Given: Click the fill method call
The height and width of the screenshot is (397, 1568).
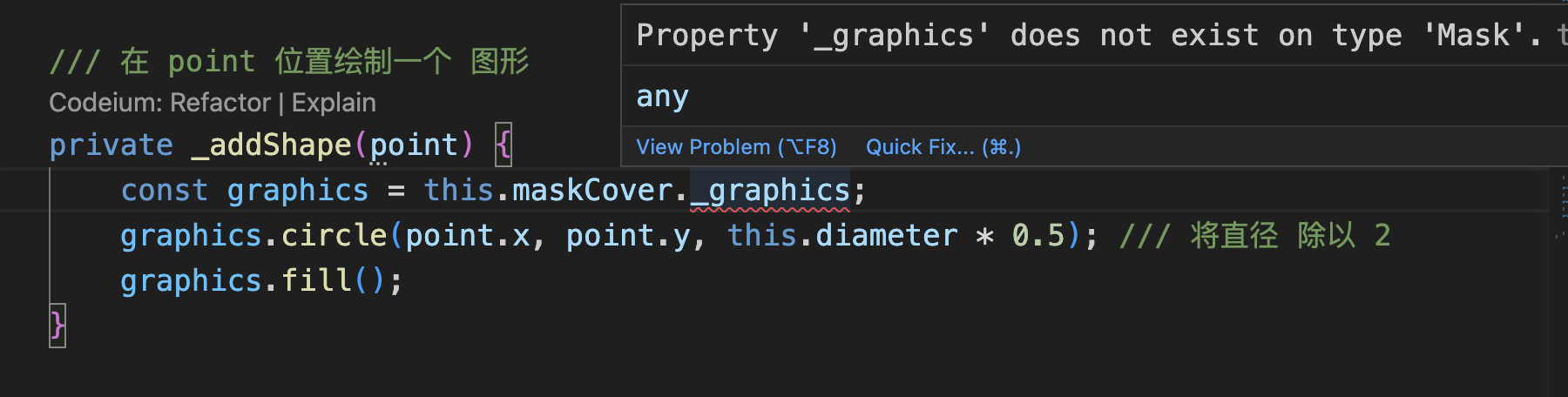Looking at the screenshot, I should click(315, 281).
